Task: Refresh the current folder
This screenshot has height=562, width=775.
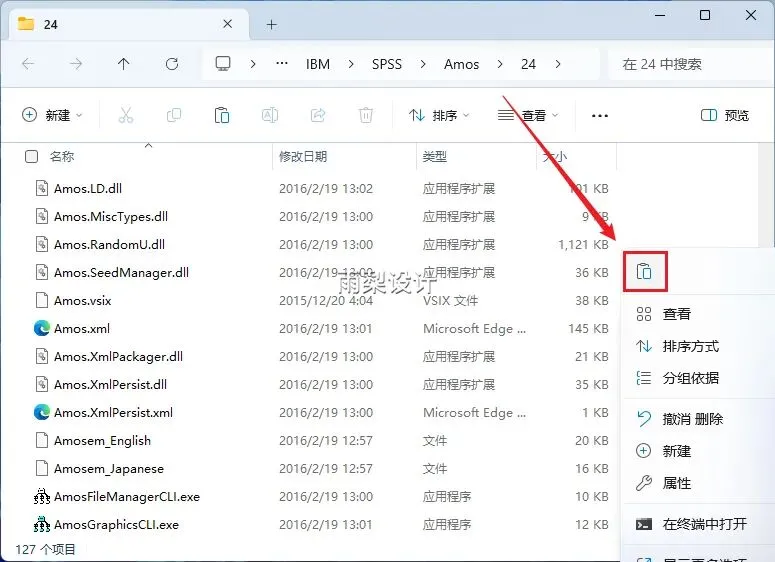Action: (172, 64)
